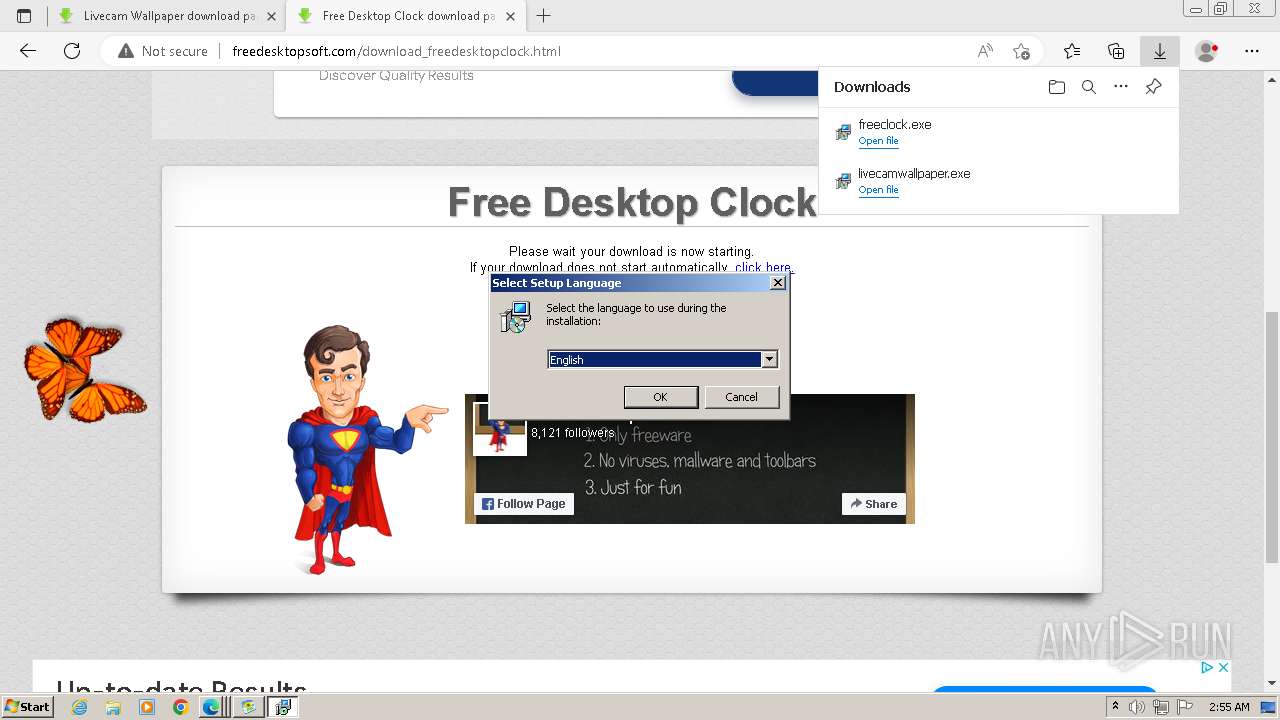
Task: Click the livecamwallpaper.exe file icon
Action: [x=843, y=181]
